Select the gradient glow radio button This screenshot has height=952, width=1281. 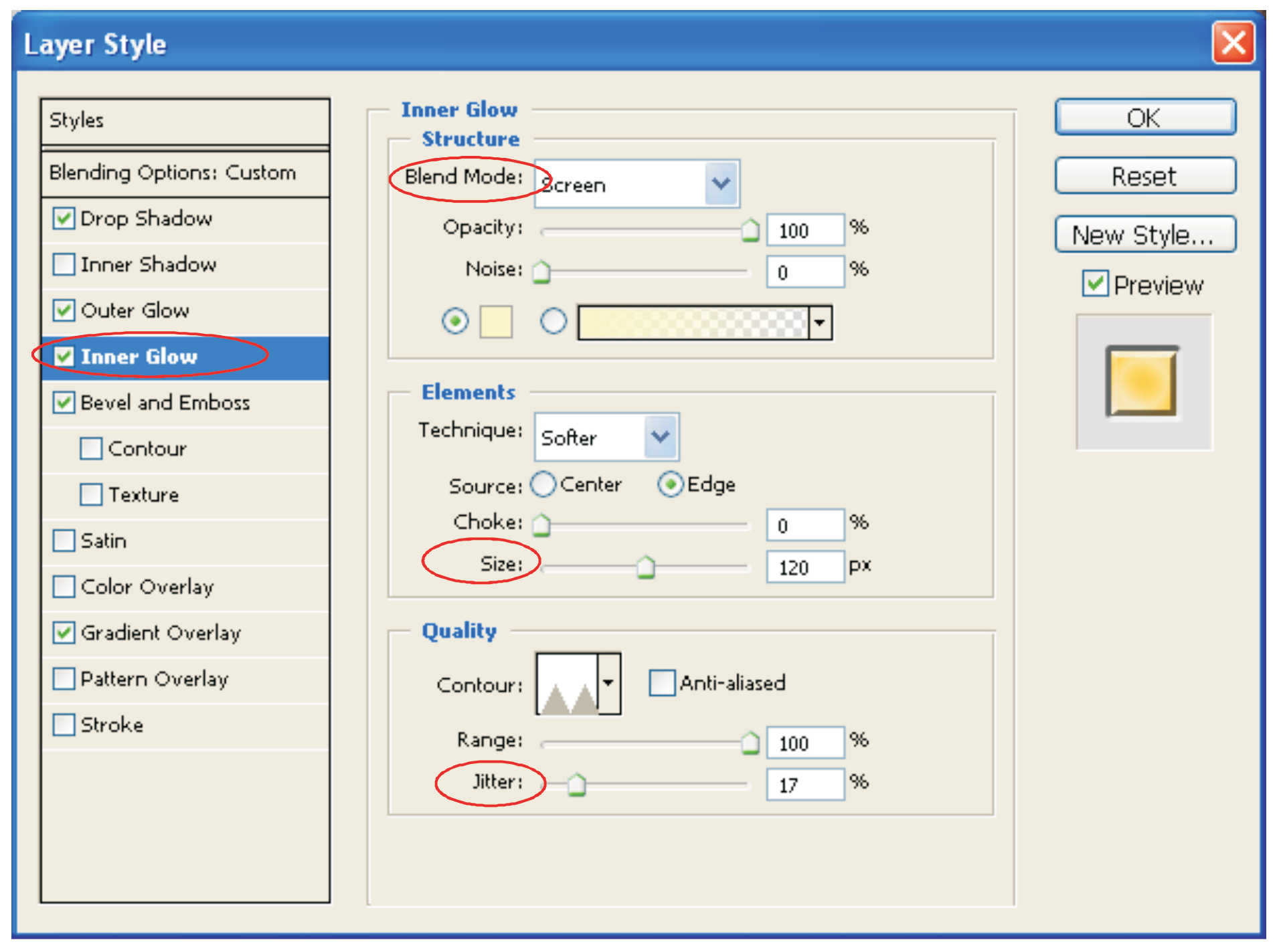tap(553, 322)
